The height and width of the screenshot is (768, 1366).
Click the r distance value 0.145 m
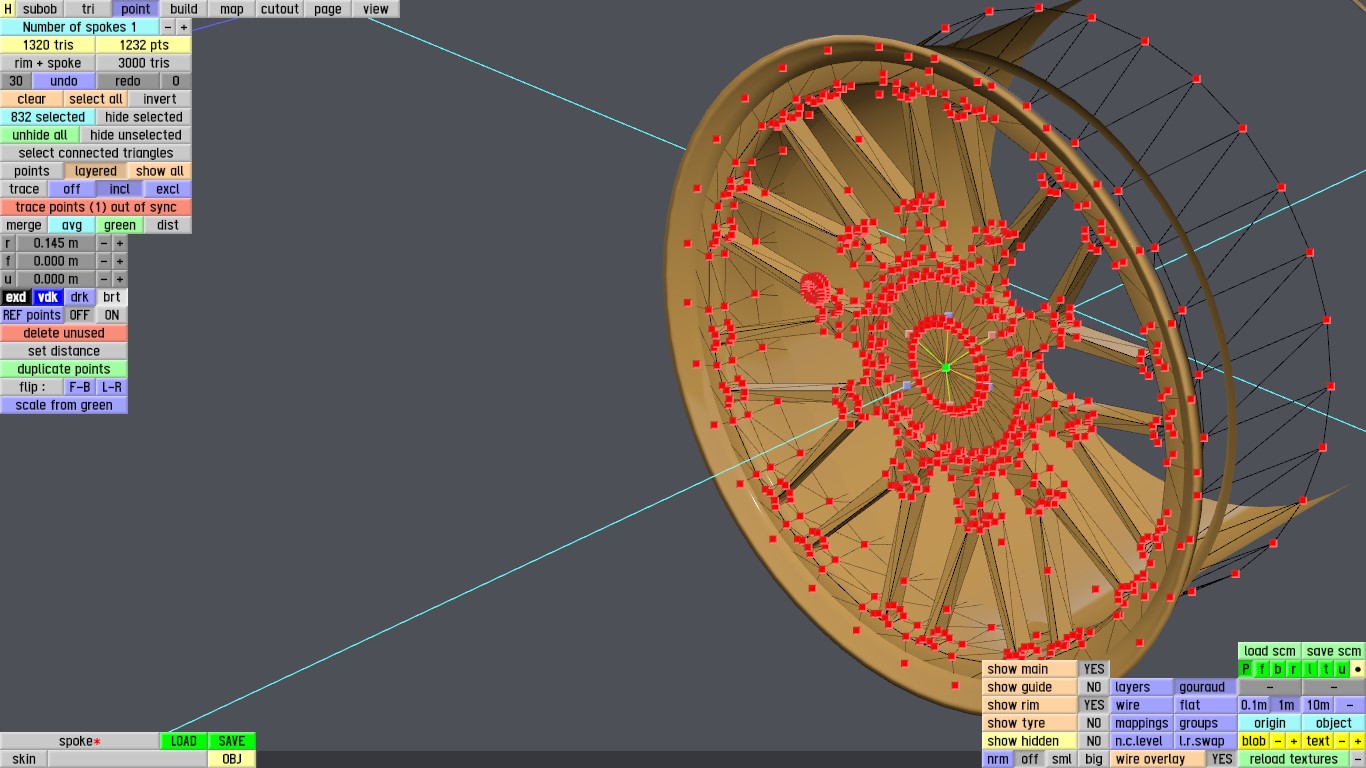(56, 243)
